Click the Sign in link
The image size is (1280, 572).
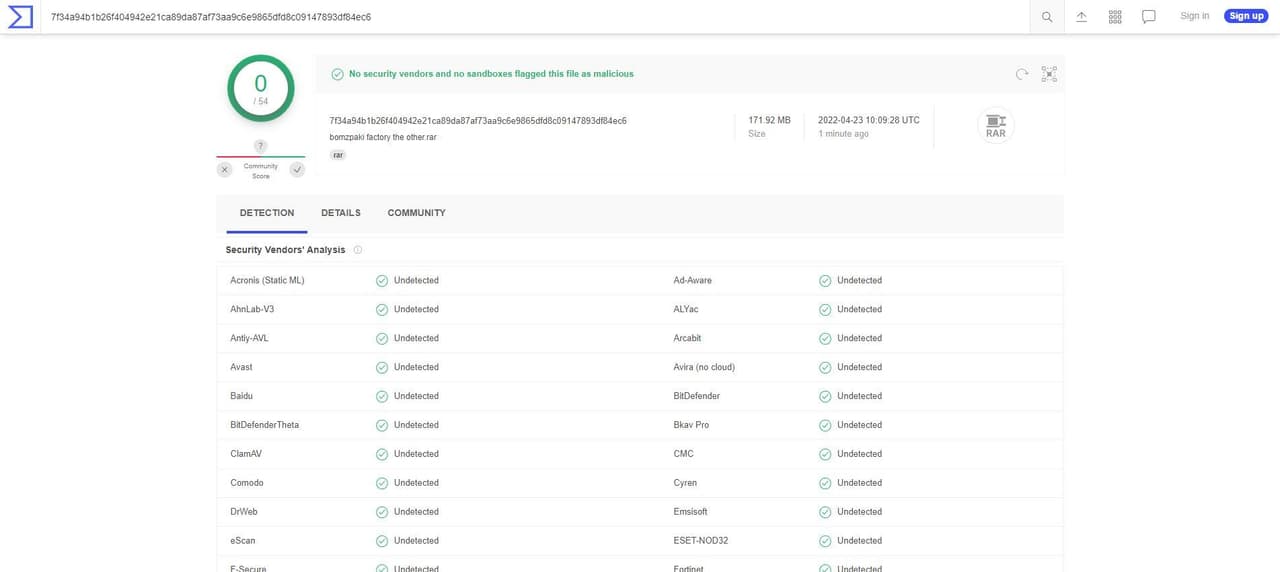point(1194,16)
